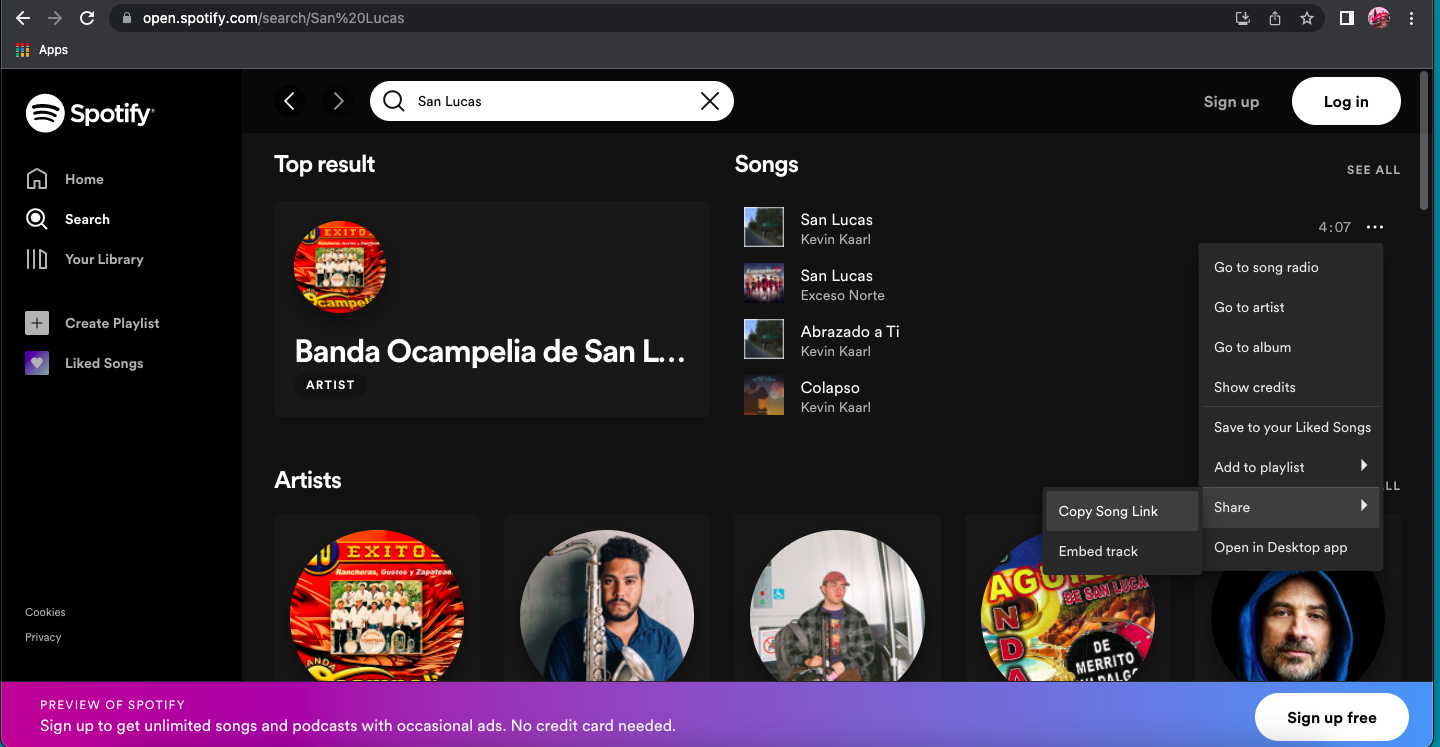Click the browser back arrow
Image resolution: width=1440 pixels, height=747 pixels.
22,18
